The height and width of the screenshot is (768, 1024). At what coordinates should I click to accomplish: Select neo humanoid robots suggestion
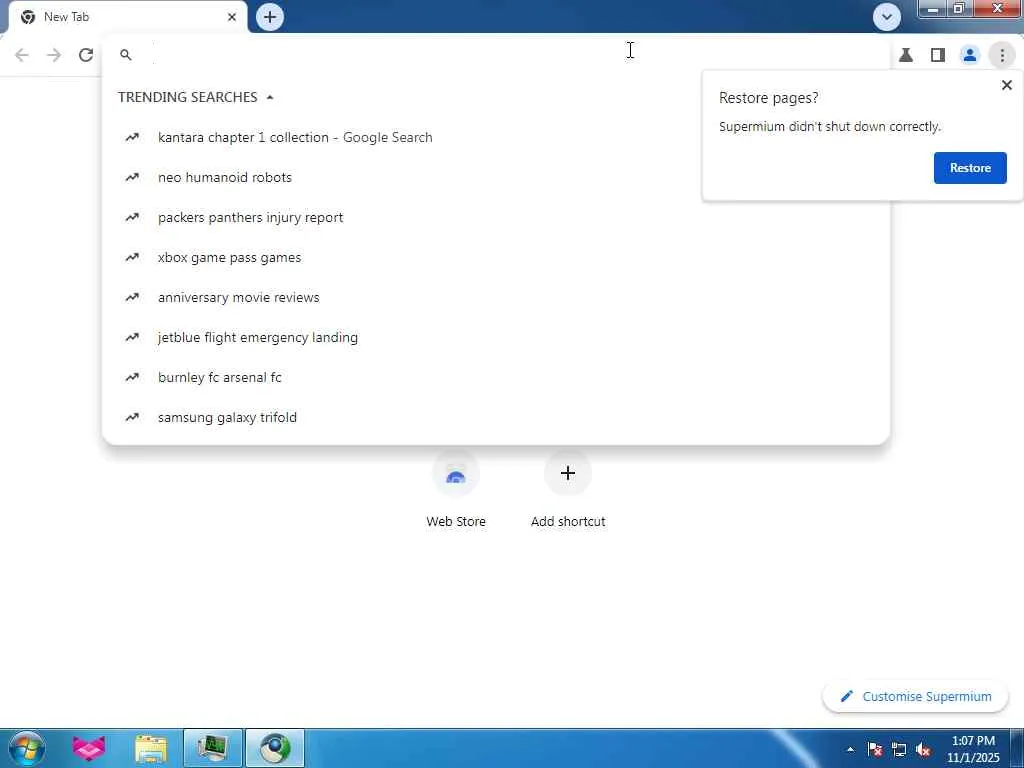coord(496,177)
